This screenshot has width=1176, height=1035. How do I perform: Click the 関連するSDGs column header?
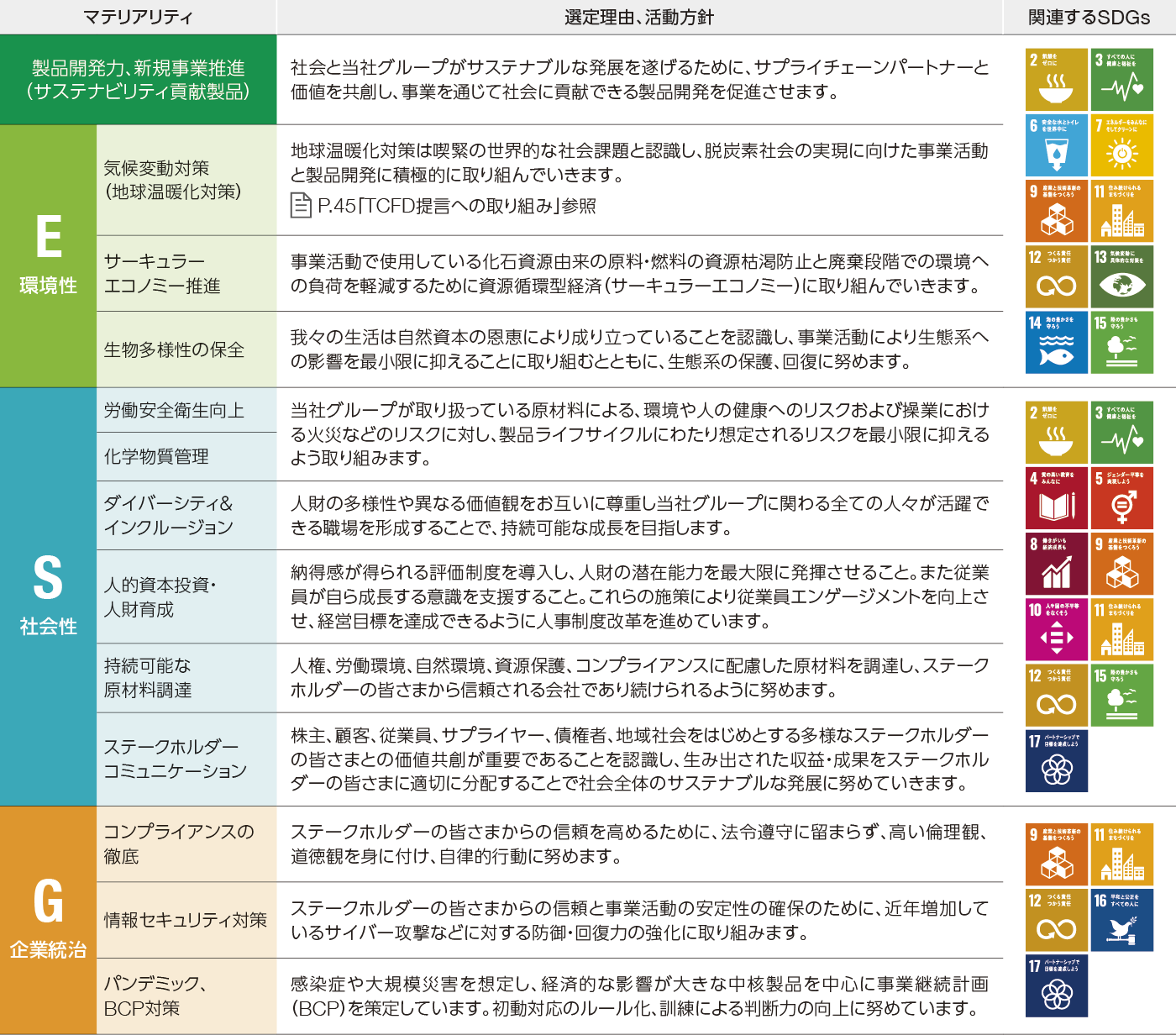point(1088,15)
